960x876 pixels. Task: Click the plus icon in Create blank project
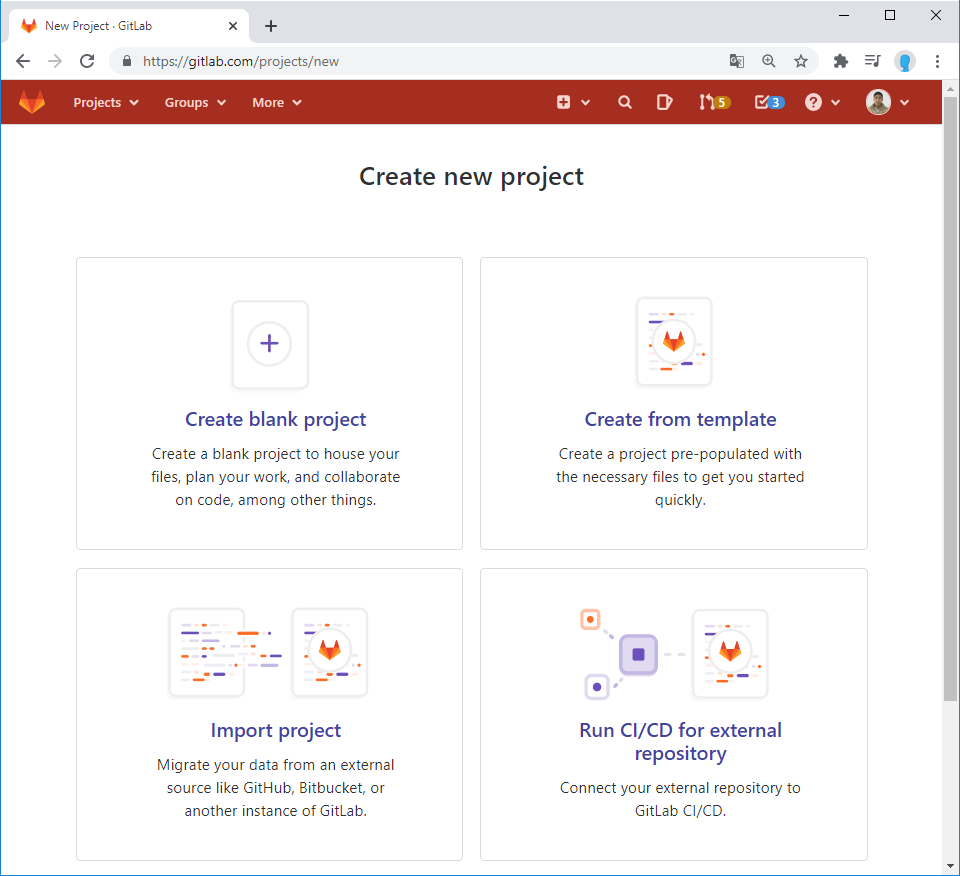click(269, 344)
